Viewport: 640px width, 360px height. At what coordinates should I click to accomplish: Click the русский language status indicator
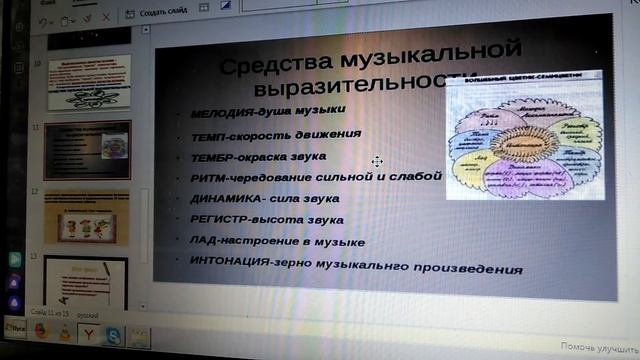point(88,316)
